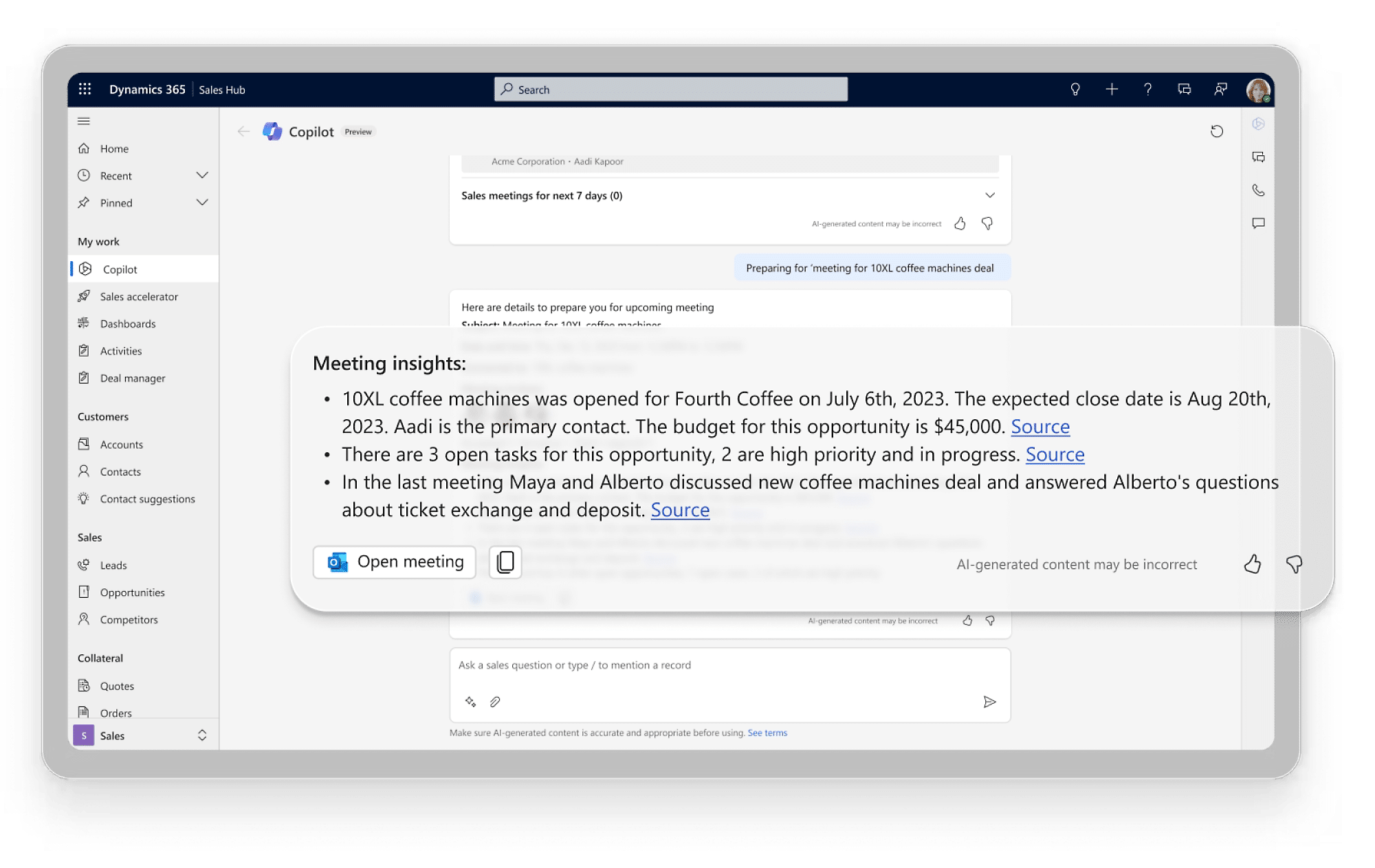Click the Preview badge next to Copilot
Screen dimensions: 1375x868
pos(358,132)
